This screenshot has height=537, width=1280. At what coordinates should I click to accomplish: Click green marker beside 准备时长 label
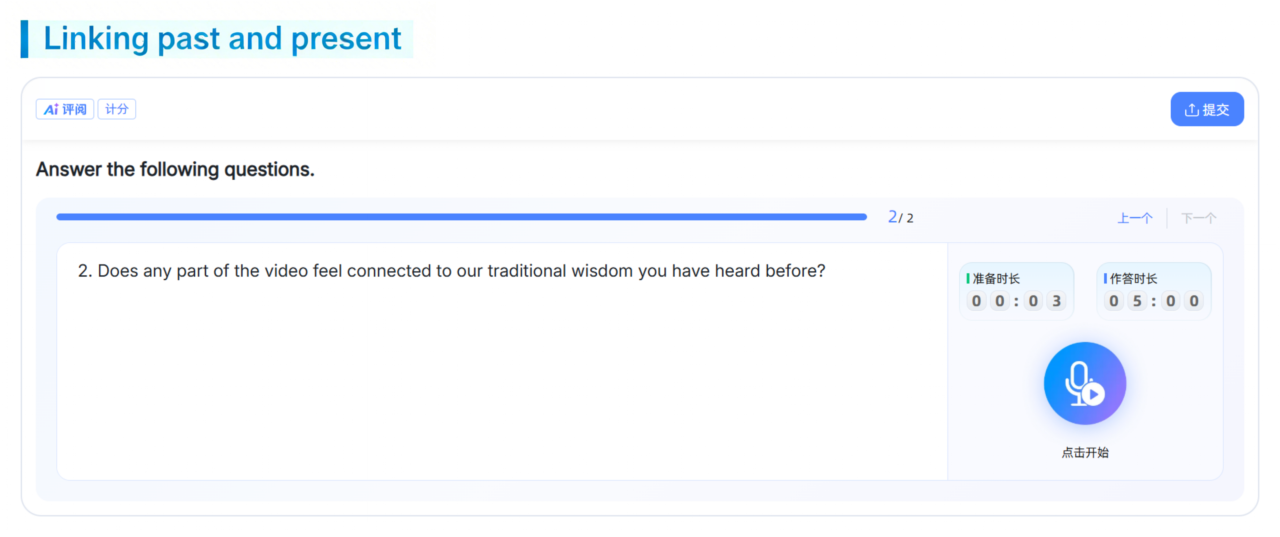pos(968,279)
